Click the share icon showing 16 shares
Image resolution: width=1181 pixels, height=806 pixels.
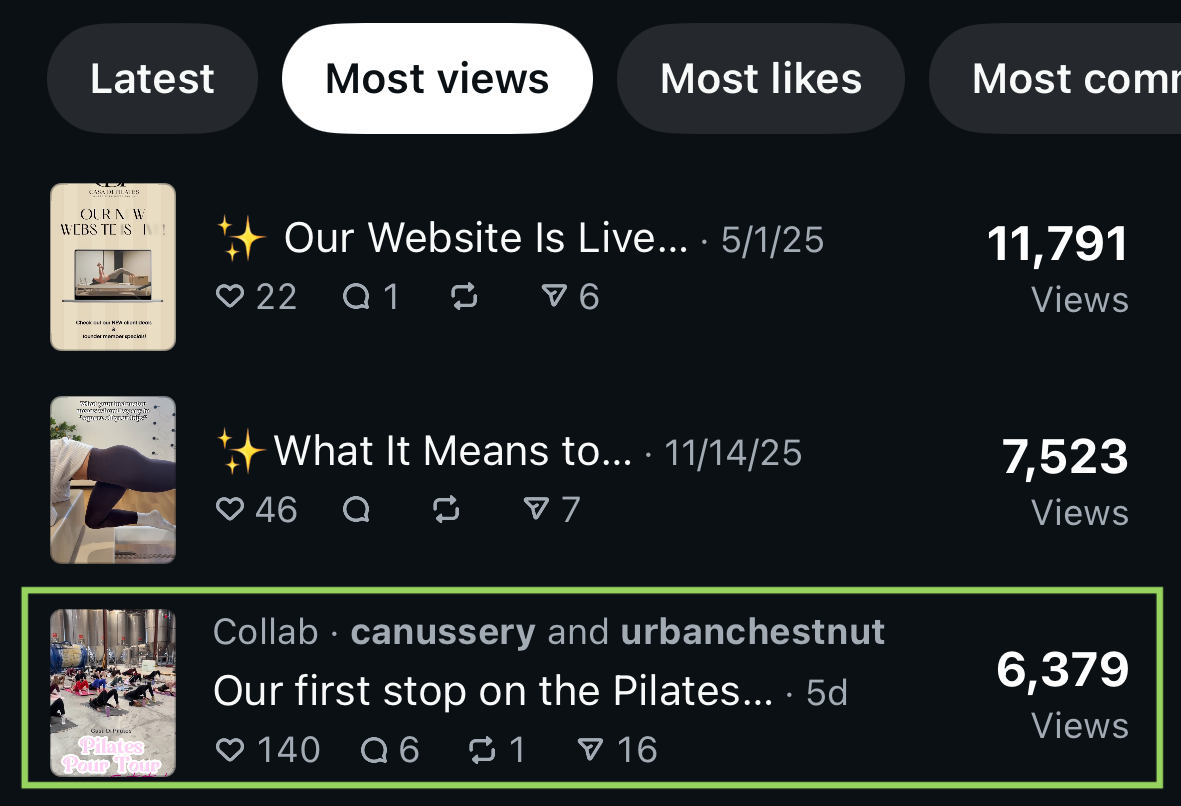pos(591,750)
